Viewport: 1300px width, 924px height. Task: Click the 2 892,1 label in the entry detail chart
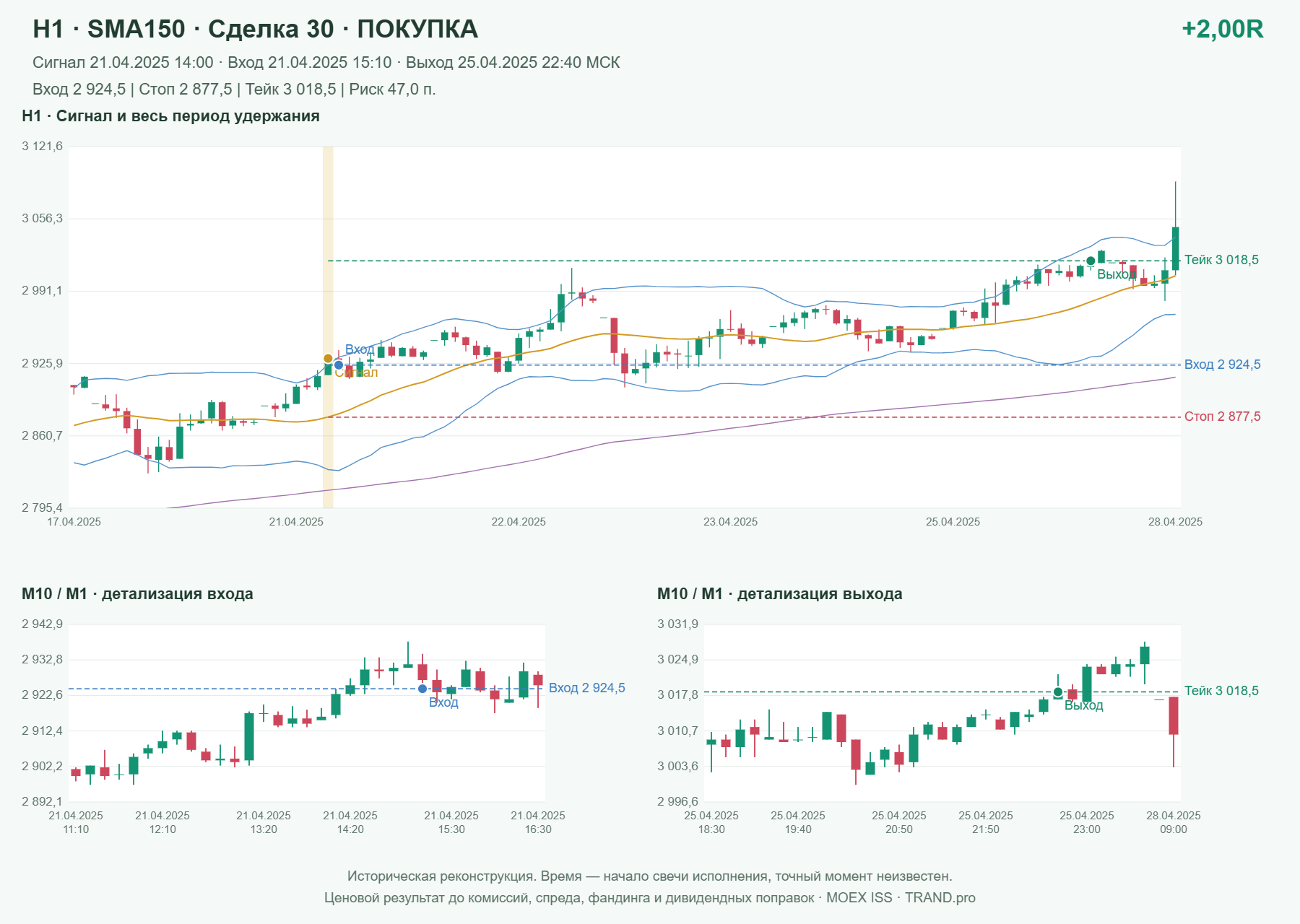43,802
